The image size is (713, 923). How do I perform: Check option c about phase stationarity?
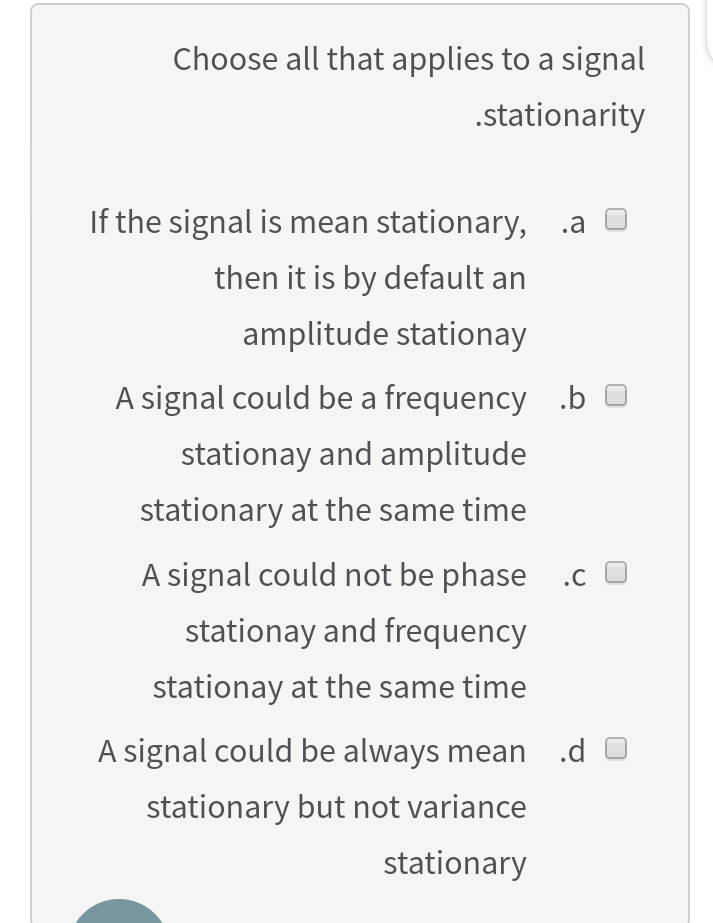coord(617,572)
